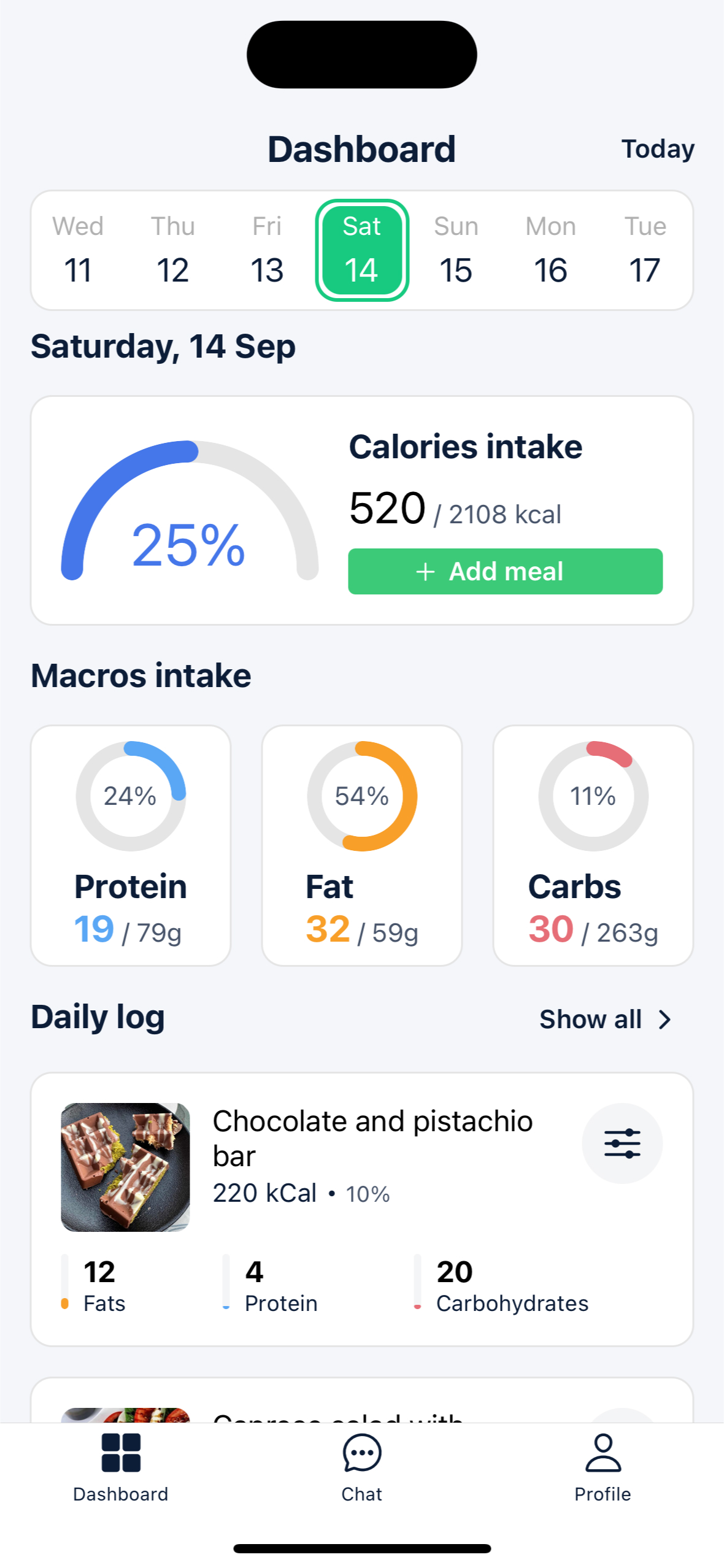Open the Protein macro card
The image size is (724, 1568).
[x=131, y=845]
